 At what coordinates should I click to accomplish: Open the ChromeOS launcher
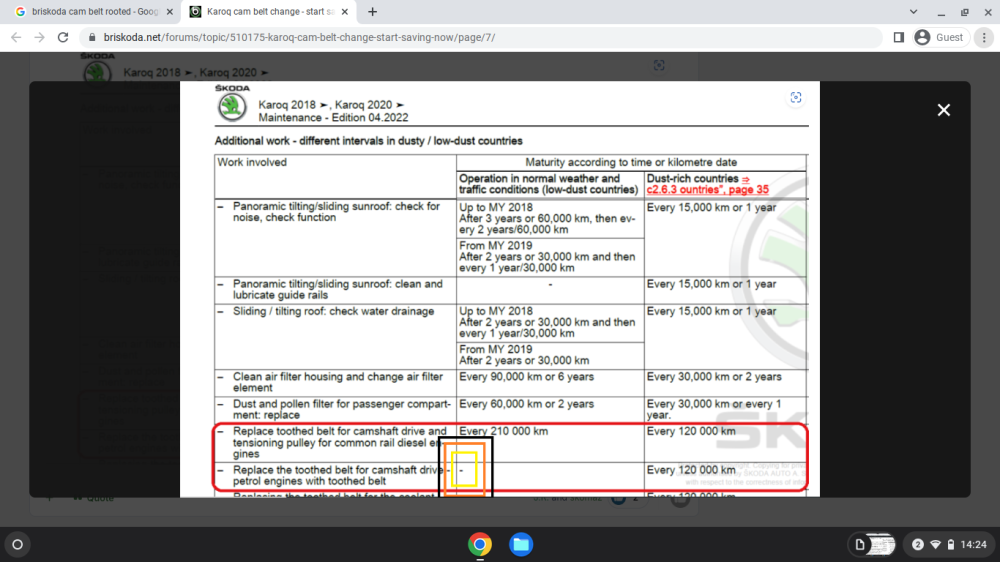[17, 544]
